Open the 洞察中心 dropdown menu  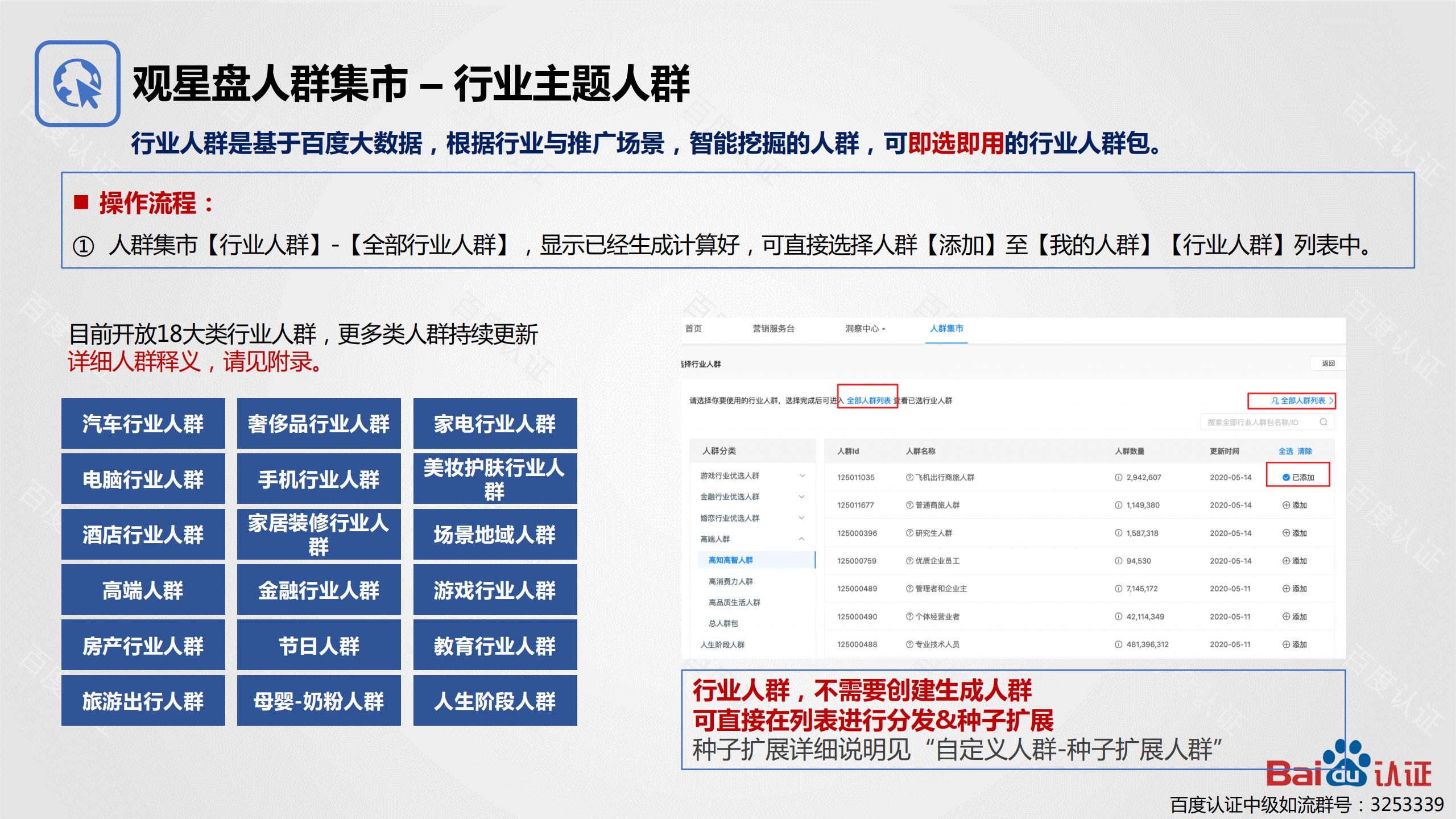(865, 329)
